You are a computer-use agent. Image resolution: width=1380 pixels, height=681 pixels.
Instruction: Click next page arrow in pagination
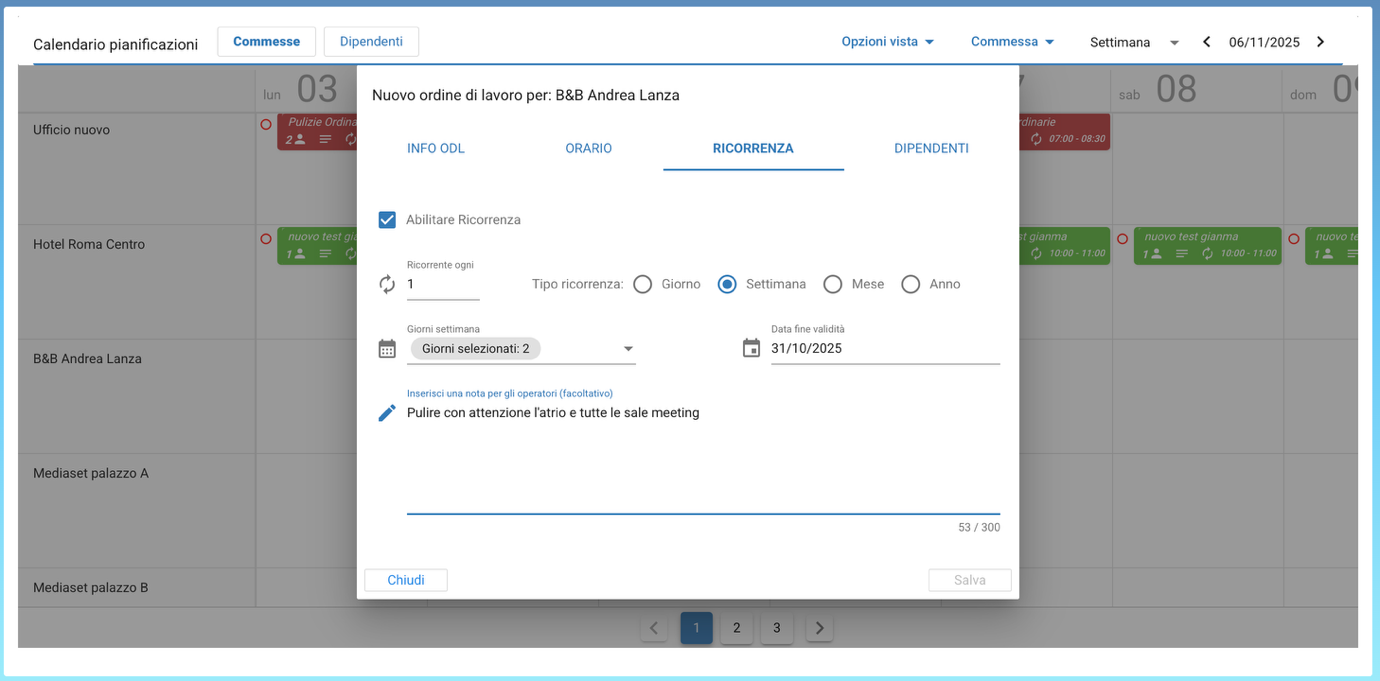pyautogui.click(x=819, y=628)
